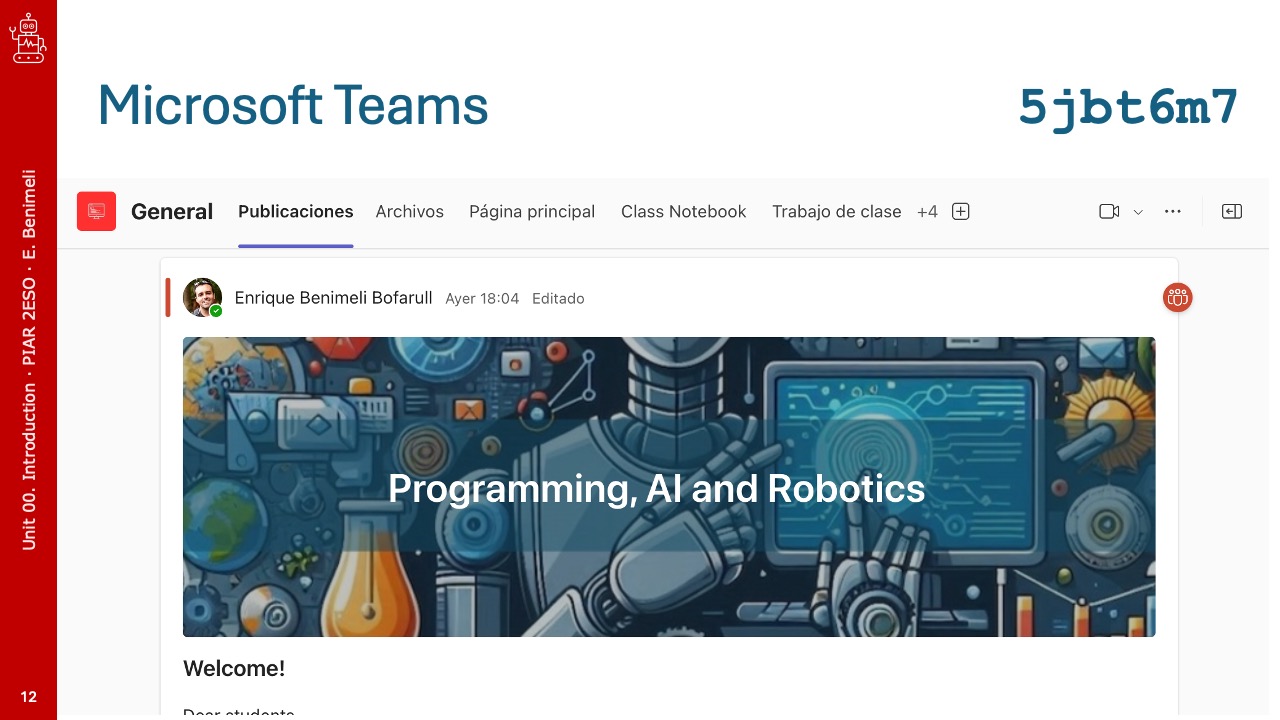
Task: Click the open pane icon at far right
Action: 1231,211
